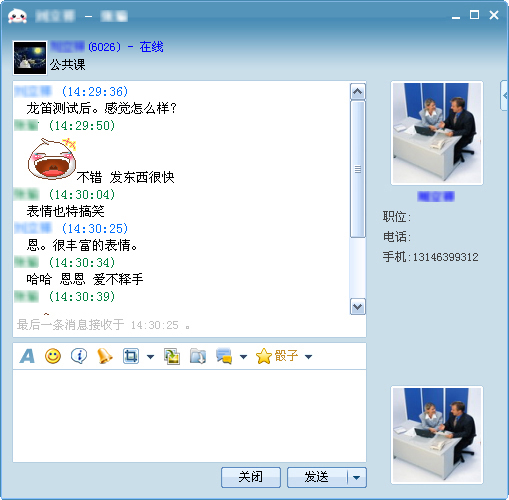Expand the send button options arrow
This screenshot has width=509, height=500.
click(x=357, y=477)
